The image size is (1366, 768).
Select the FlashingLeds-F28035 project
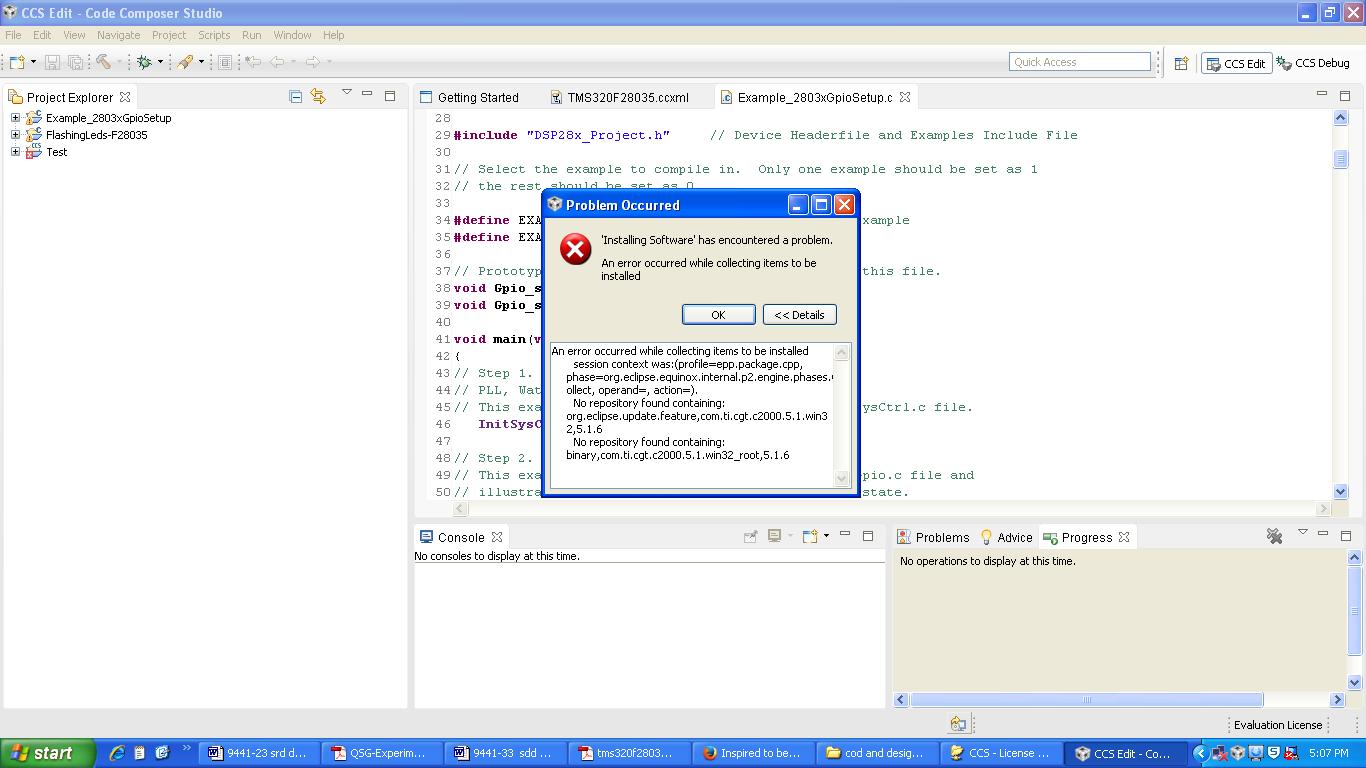click(x=96, y=135)
